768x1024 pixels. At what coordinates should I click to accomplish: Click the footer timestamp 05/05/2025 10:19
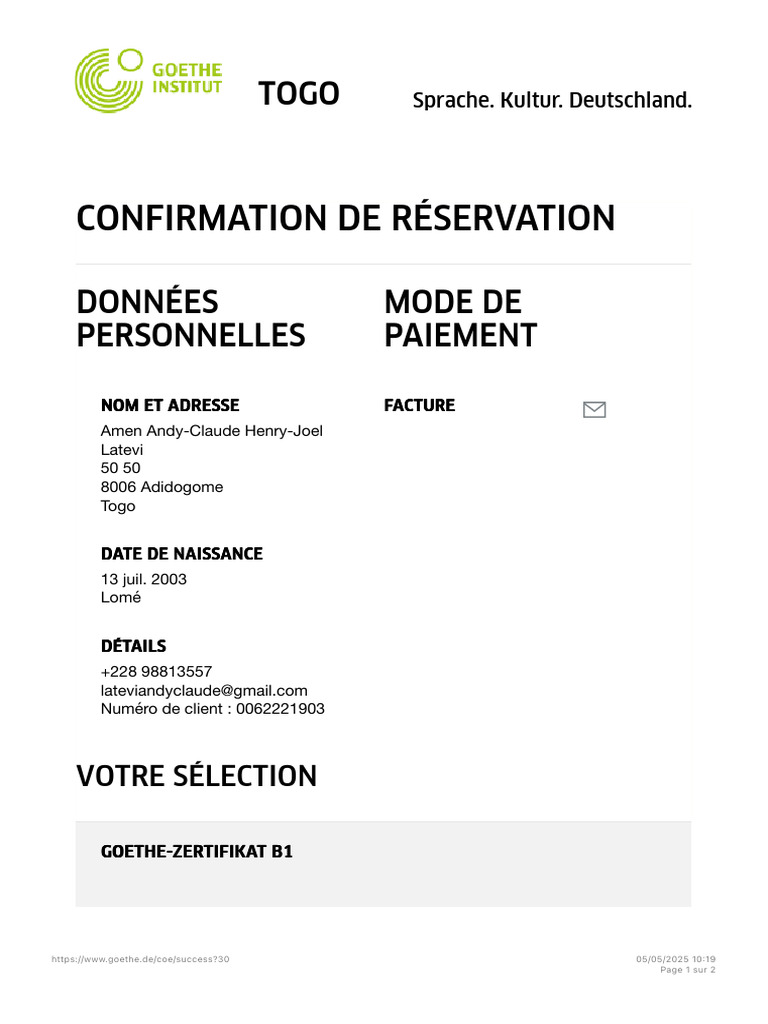coord(675,959)
